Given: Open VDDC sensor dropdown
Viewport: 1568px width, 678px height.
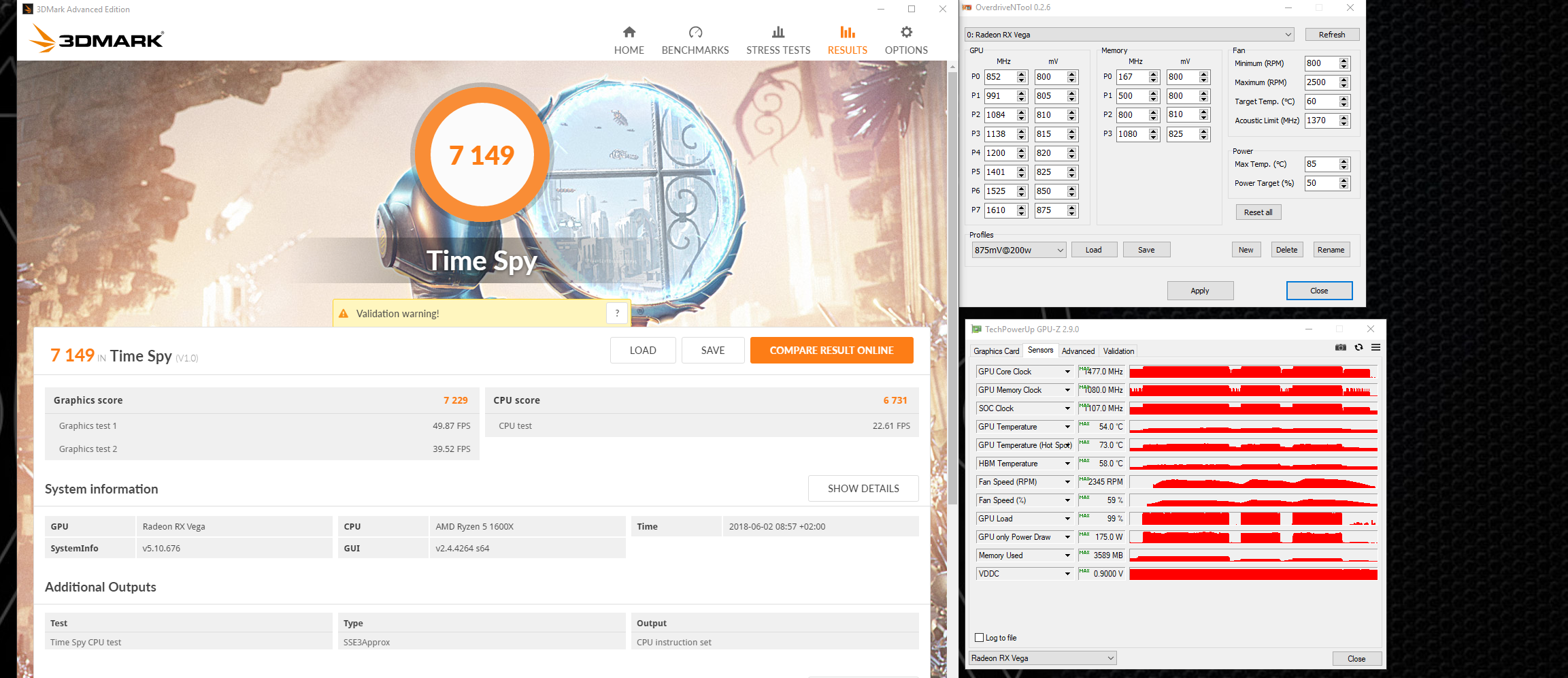Looking at the screenshot, I should [1067, 574].
